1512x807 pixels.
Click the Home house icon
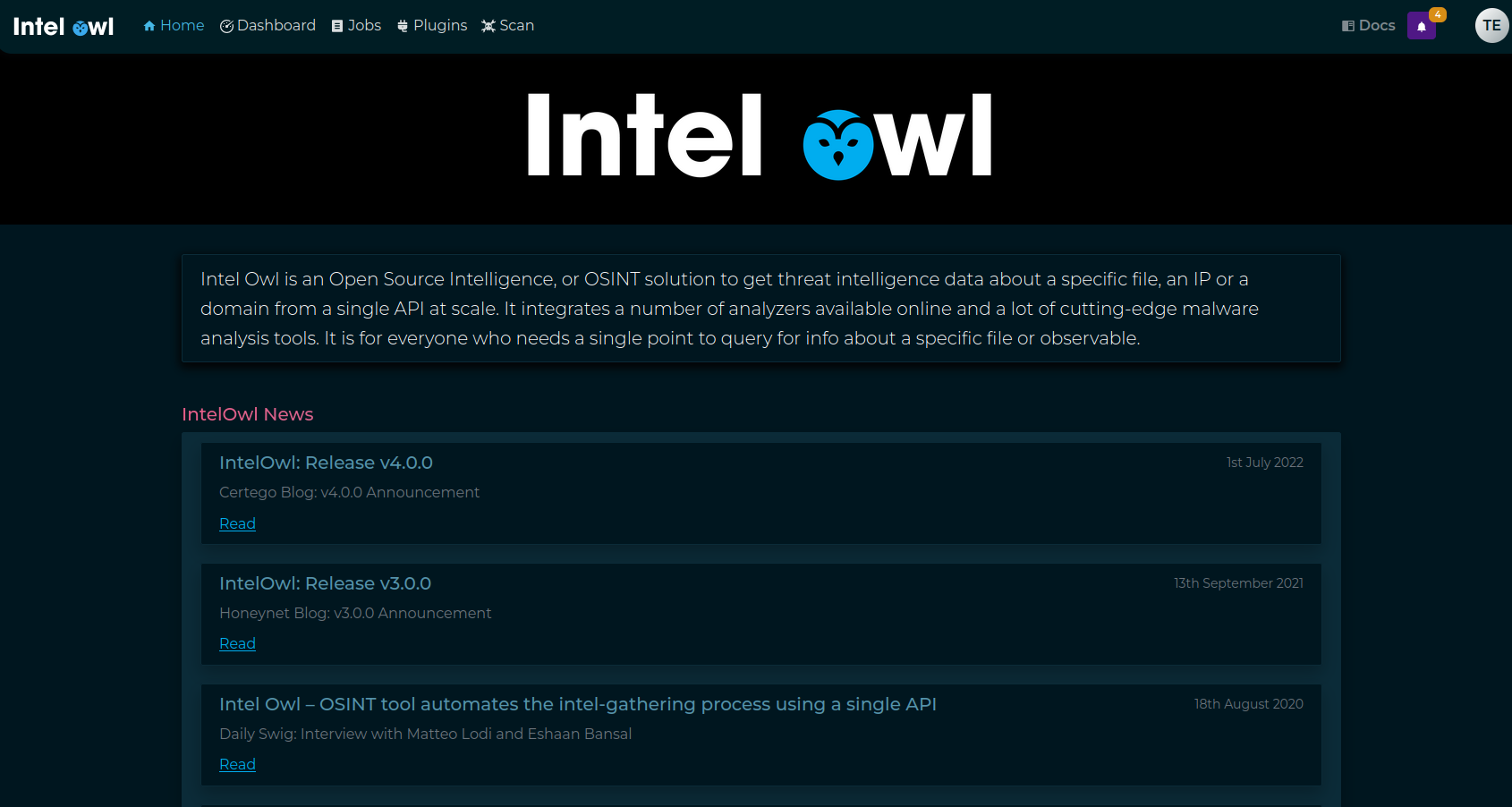[x=149, y=26]
